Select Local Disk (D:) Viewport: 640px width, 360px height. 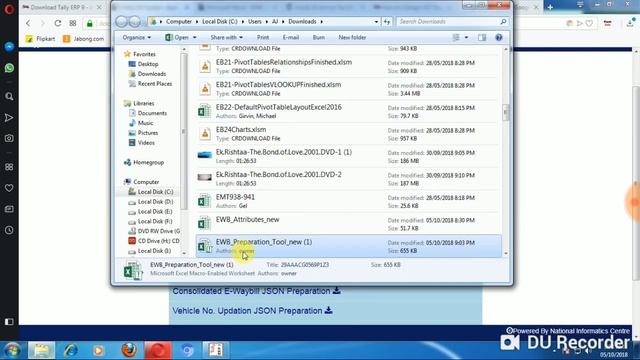tap(155, 202)
